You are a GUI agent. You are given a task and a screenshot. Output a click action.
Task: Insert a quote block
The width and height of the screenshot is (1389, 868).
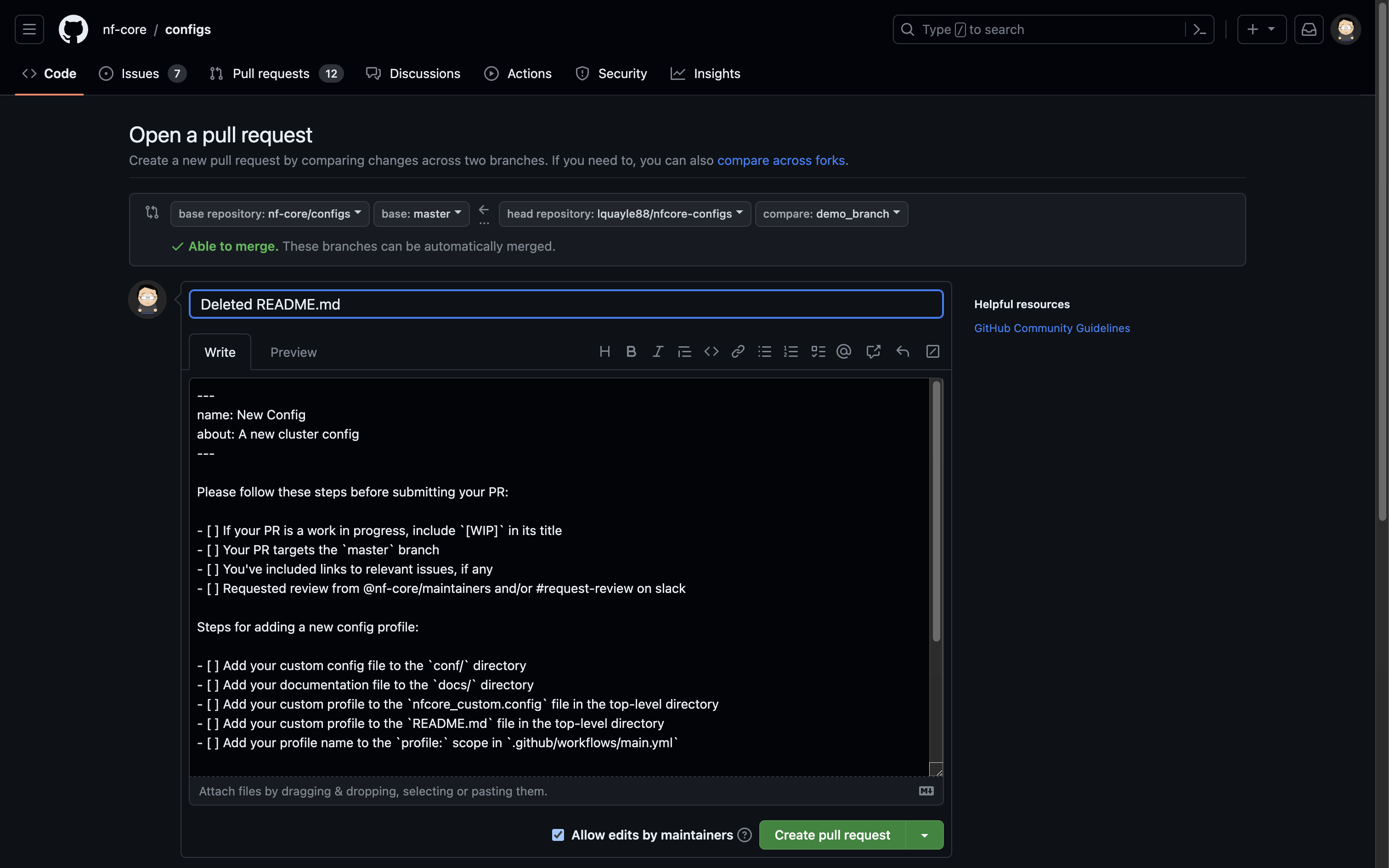point(684,351)
